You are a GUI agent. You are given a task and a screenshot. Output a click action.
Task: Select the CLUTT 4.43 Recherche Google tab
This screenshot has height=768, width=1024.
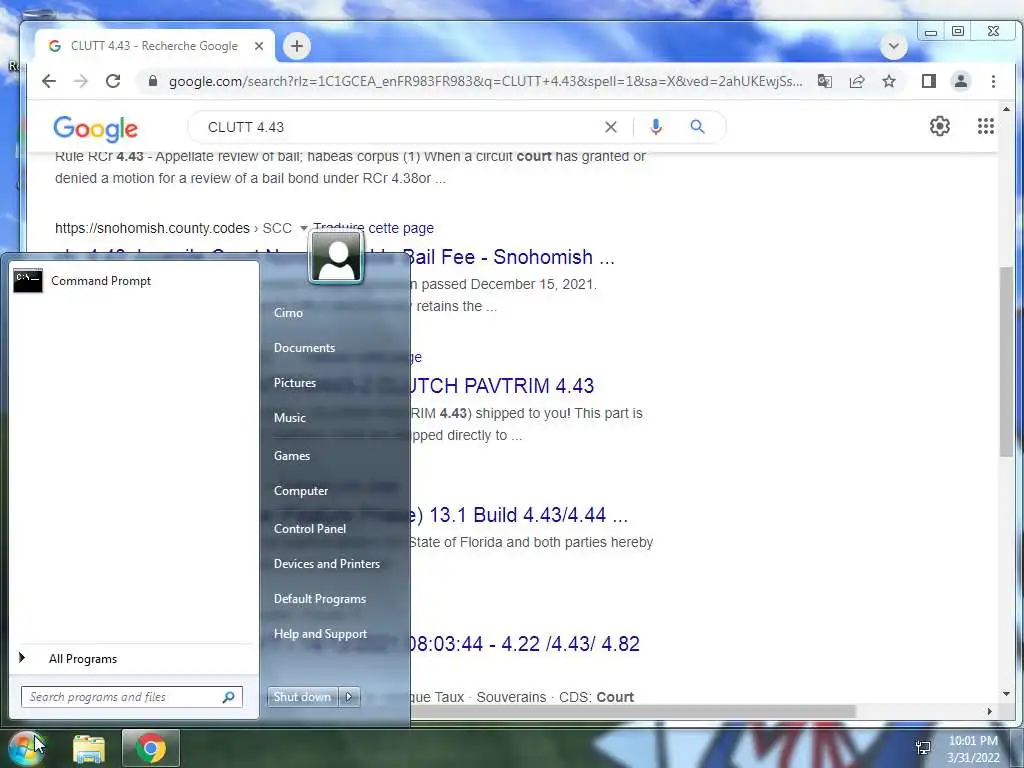tap(154, 46)
